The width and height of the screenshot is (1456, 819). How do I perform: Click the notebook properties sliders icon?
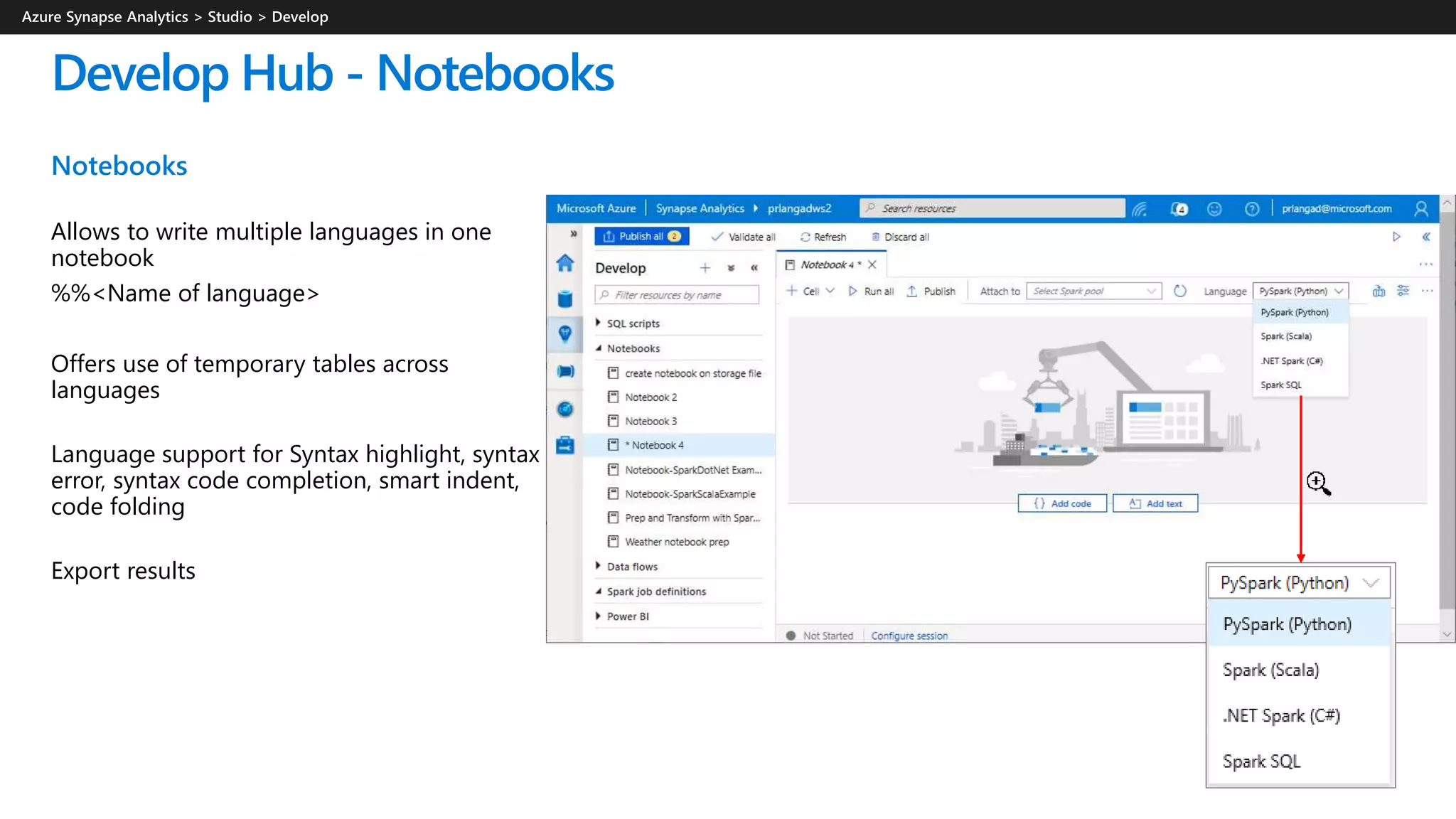pyautogui.click(x=1403, y=291)
